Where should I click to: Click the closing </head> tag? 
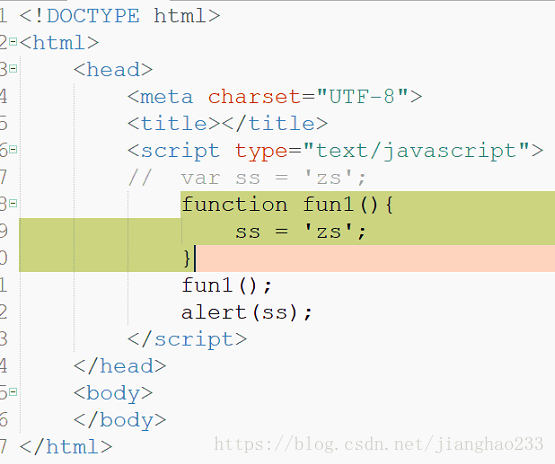[120, 366]
